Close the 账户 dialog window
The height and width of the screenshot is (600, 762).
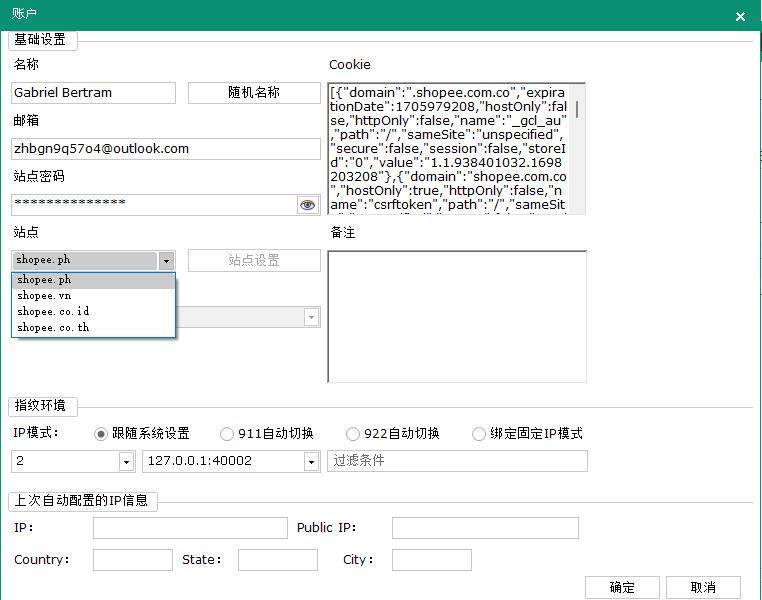point(740,16)
